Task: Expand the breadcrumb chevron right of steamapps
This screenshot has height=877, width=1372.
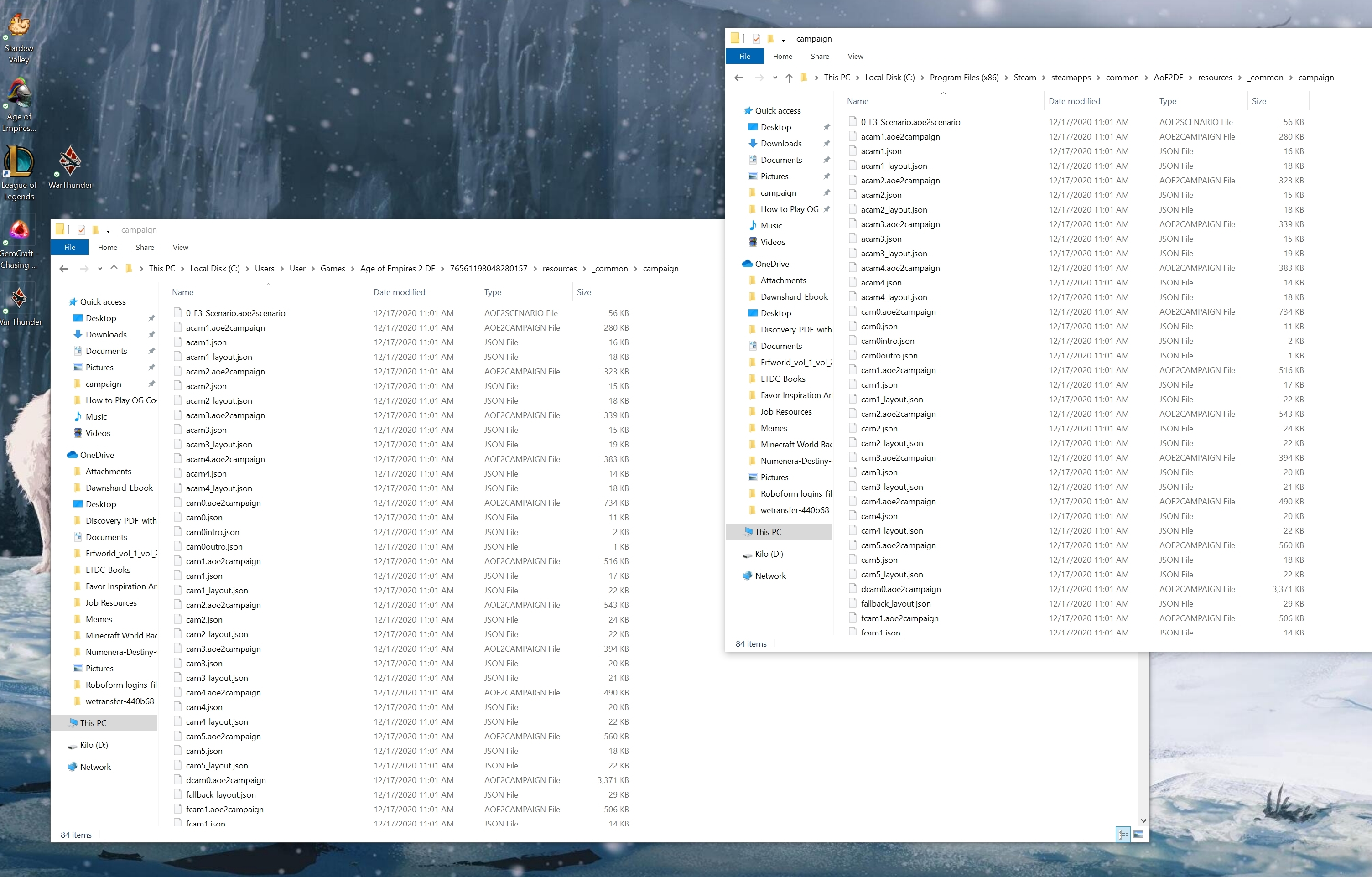Action: tap(1098, 78)
